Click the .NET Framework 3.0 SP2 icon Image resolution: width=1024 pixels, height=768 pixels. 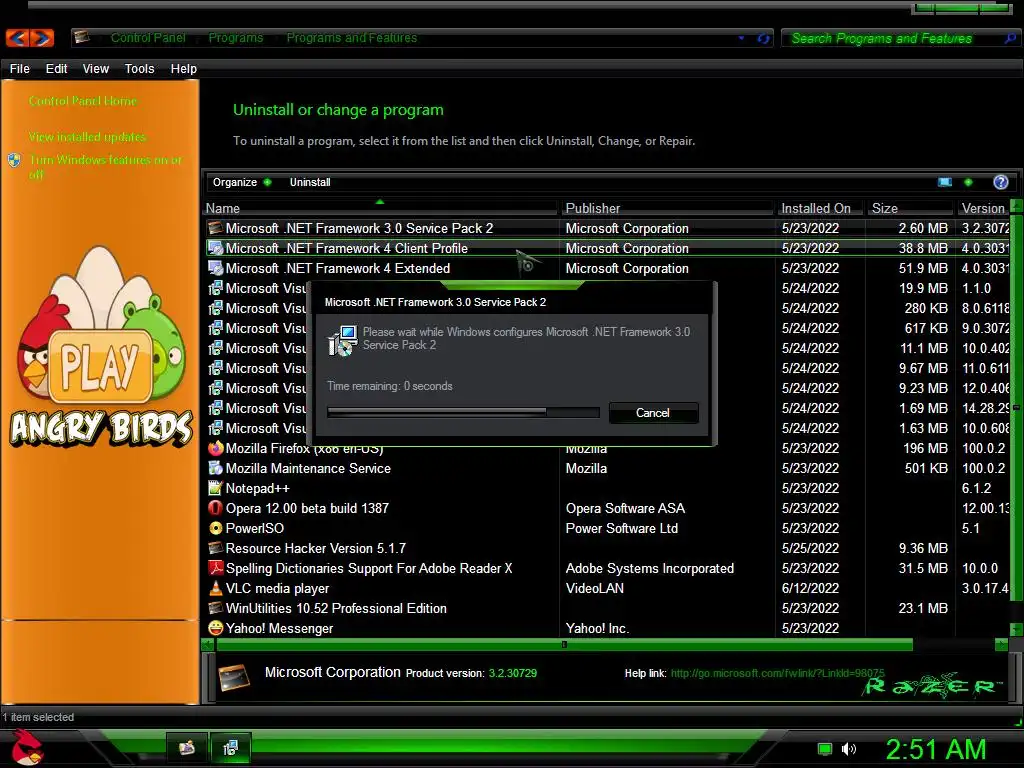coord(215,228)
